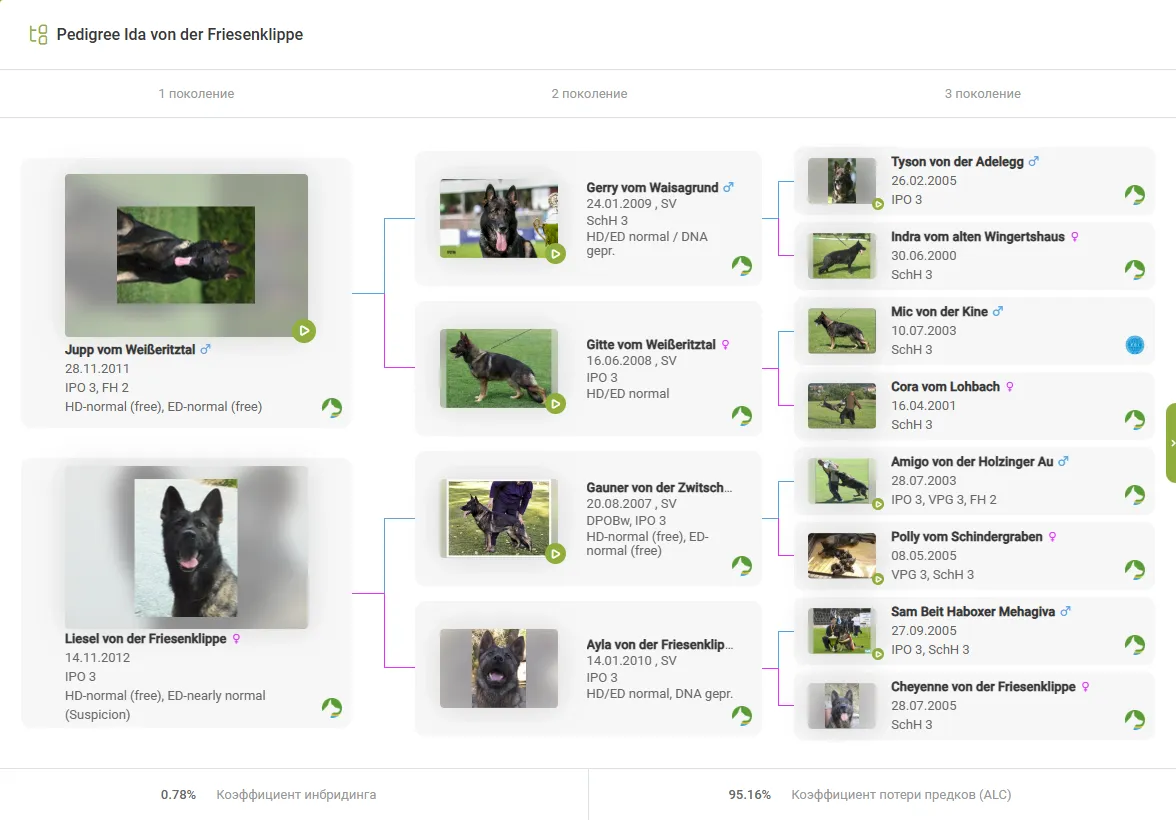Play video on Gauner von der Zwitsch photo
This screenshot has height=820, width=1176.
click(x=556, y=553)
